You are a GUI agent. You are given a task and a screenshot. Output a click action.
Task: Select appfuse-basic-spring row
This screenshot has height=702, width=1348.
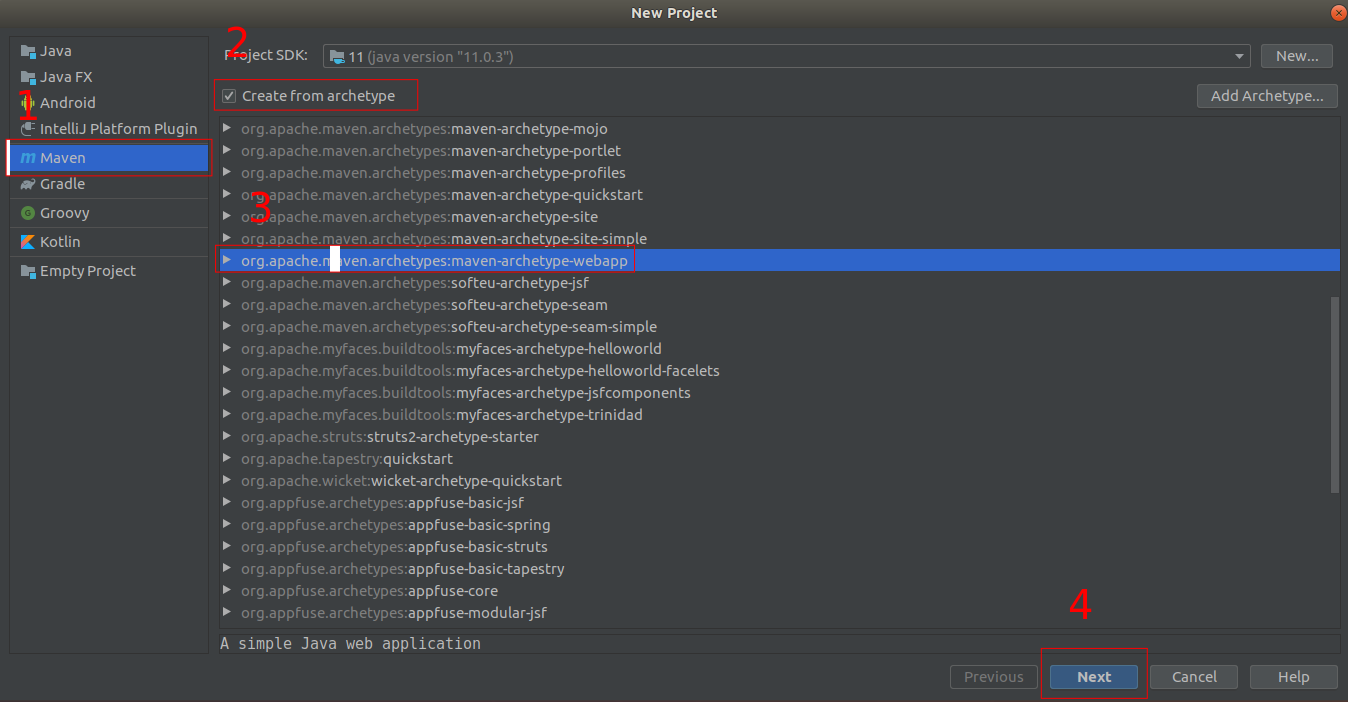point(780,525)
